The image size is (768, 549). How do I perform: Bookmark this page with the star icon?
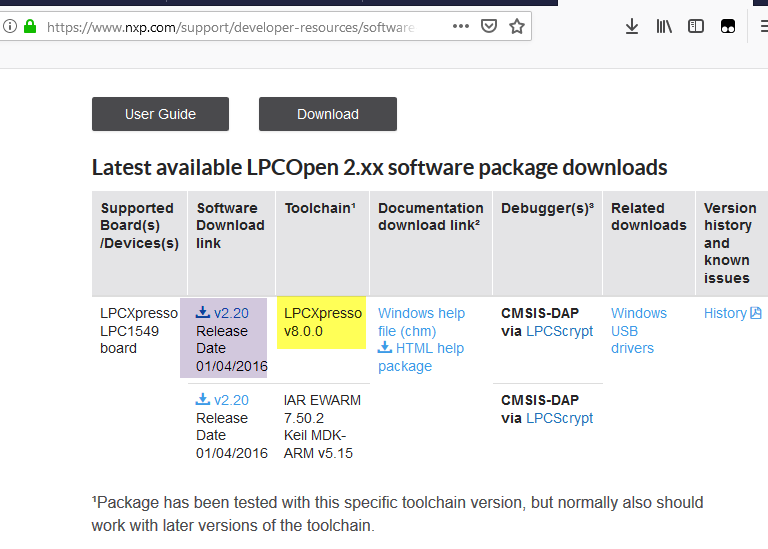(x=517, y=26)
